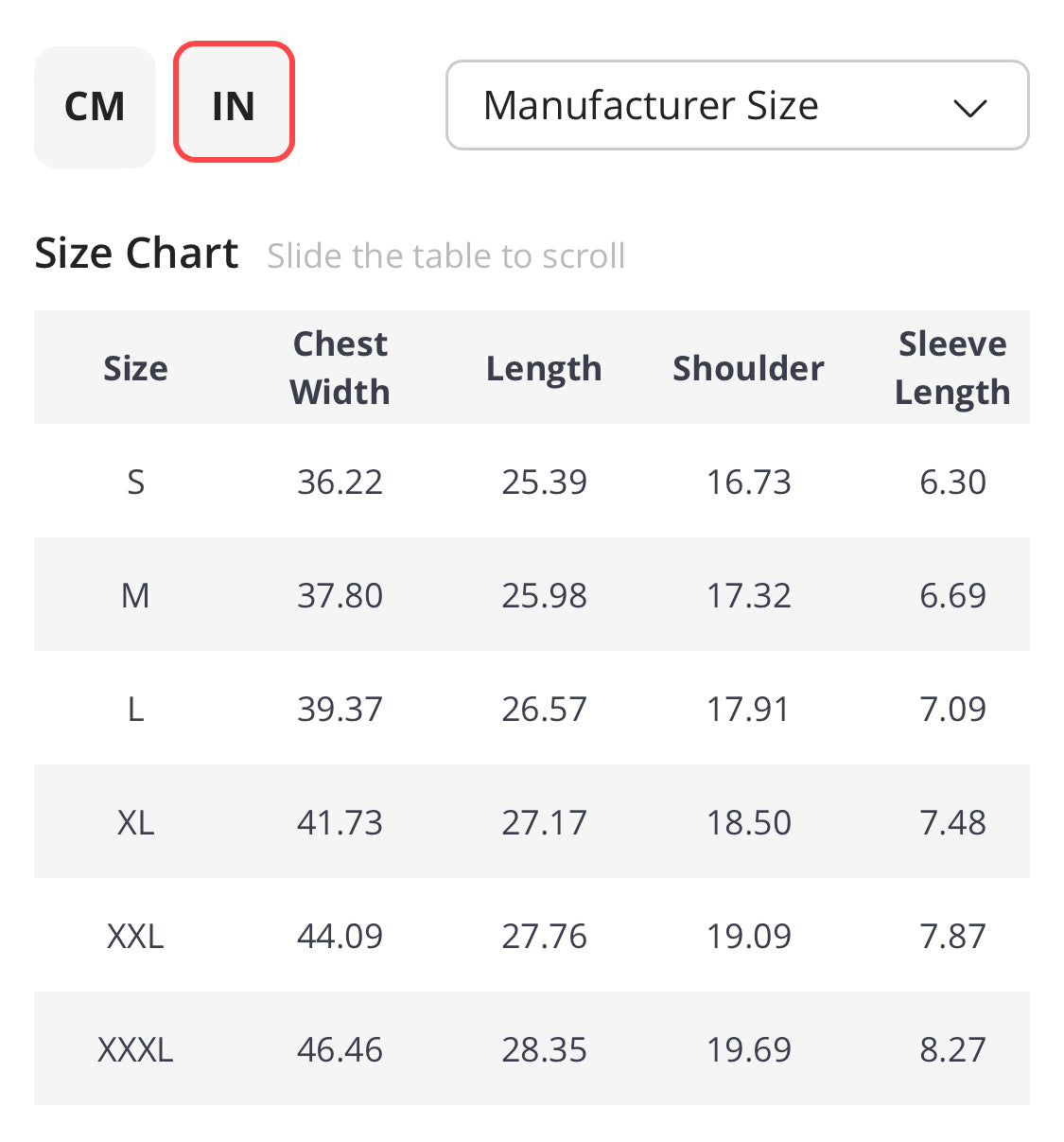Switch measurement units to CM

[x=95, y=107]
